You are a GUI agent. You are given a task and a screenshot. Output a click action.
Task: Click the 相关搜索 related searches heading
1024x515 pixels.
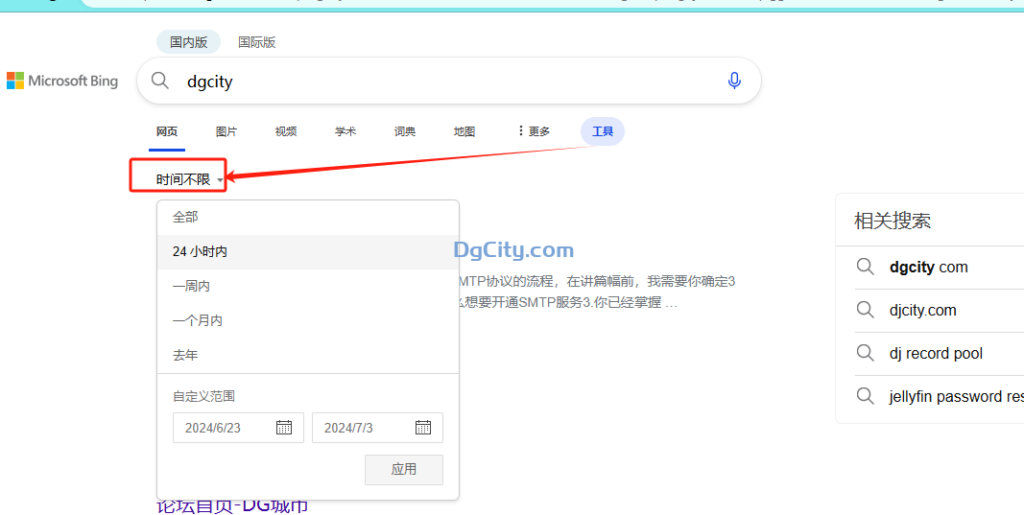[892, 221]
